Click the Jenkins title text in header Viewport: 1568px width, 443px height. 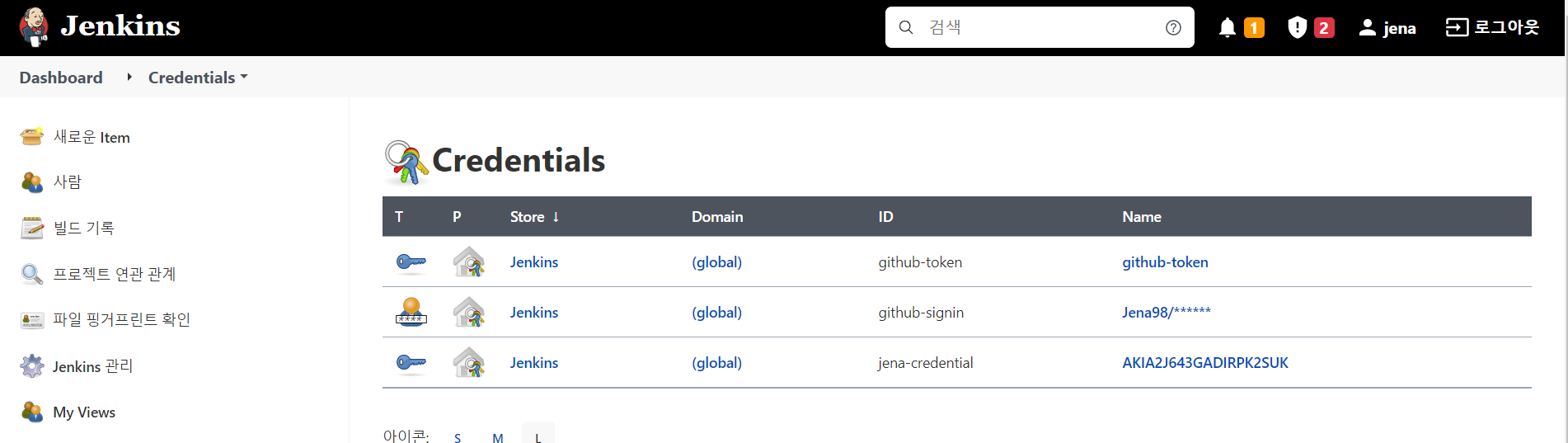tap(120, 26)
